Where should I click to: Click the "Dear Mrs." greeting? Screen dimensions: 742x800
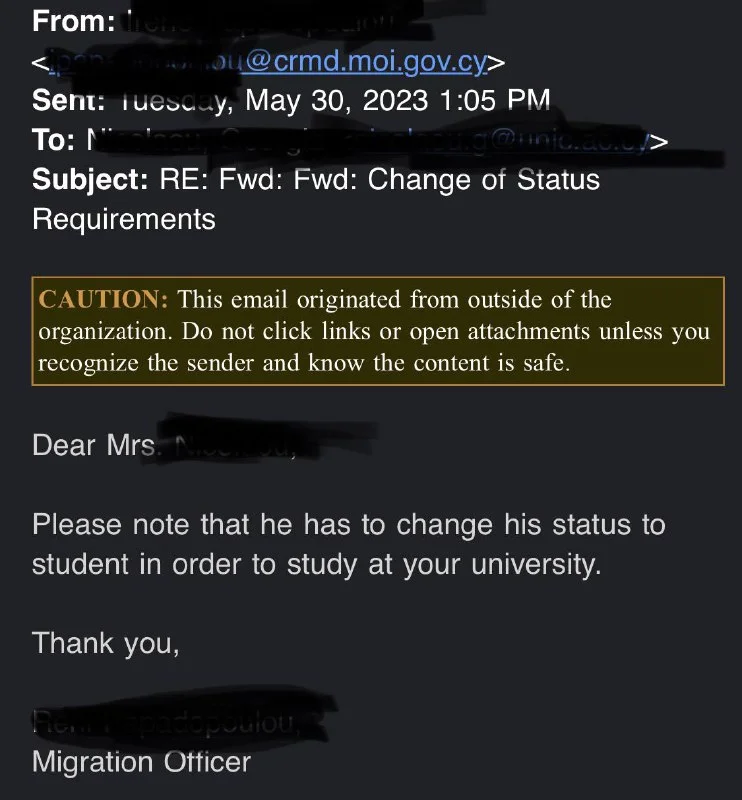(96, 444)
